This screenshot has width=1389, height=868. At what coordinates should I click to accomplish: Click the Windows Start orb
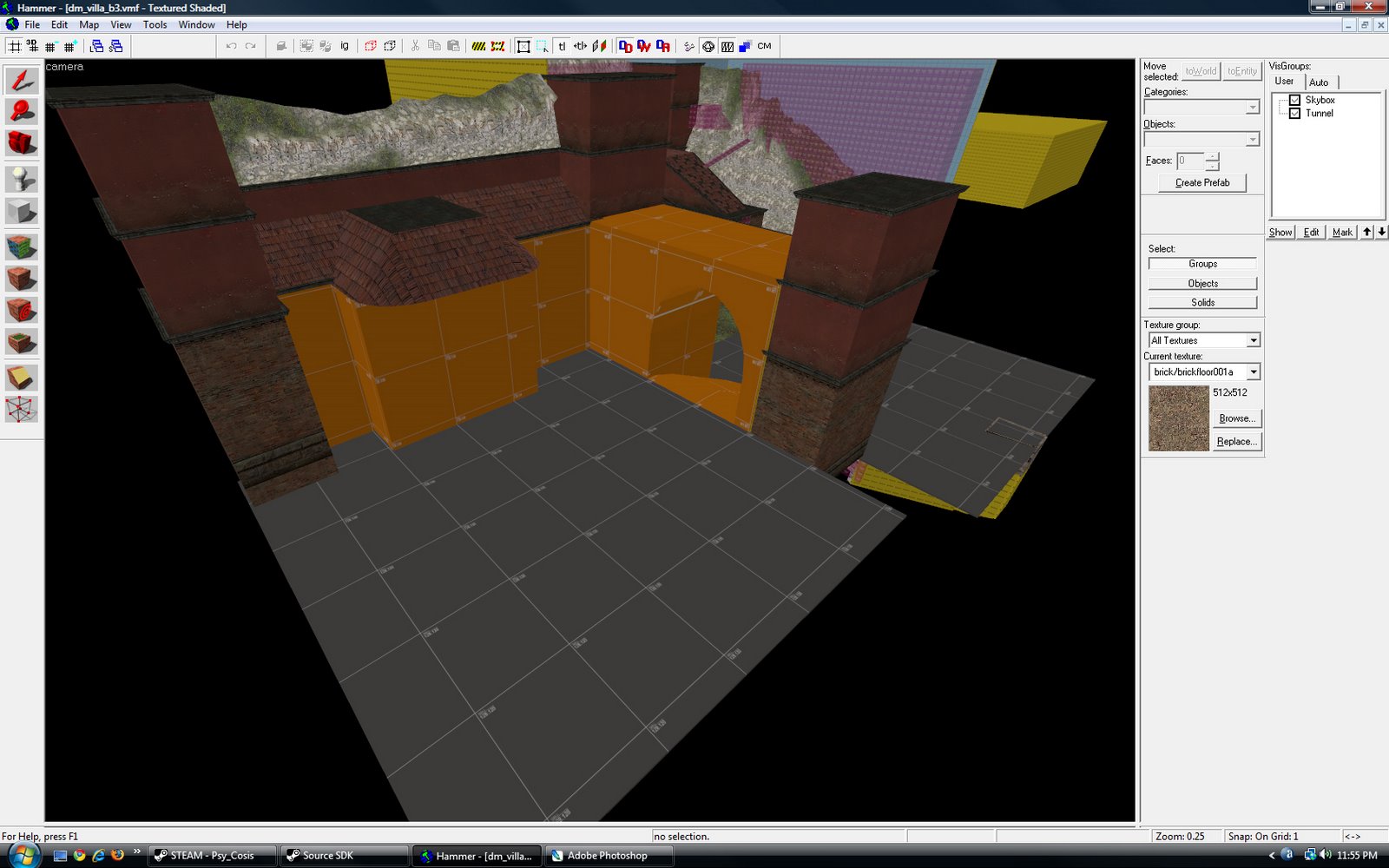coord(22,855)
